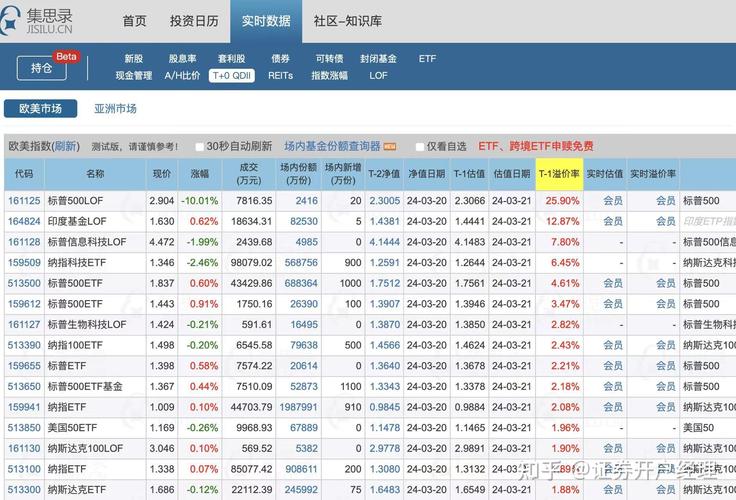Open fund code 159509 link

pyautogui.click(x=24, y=262)
